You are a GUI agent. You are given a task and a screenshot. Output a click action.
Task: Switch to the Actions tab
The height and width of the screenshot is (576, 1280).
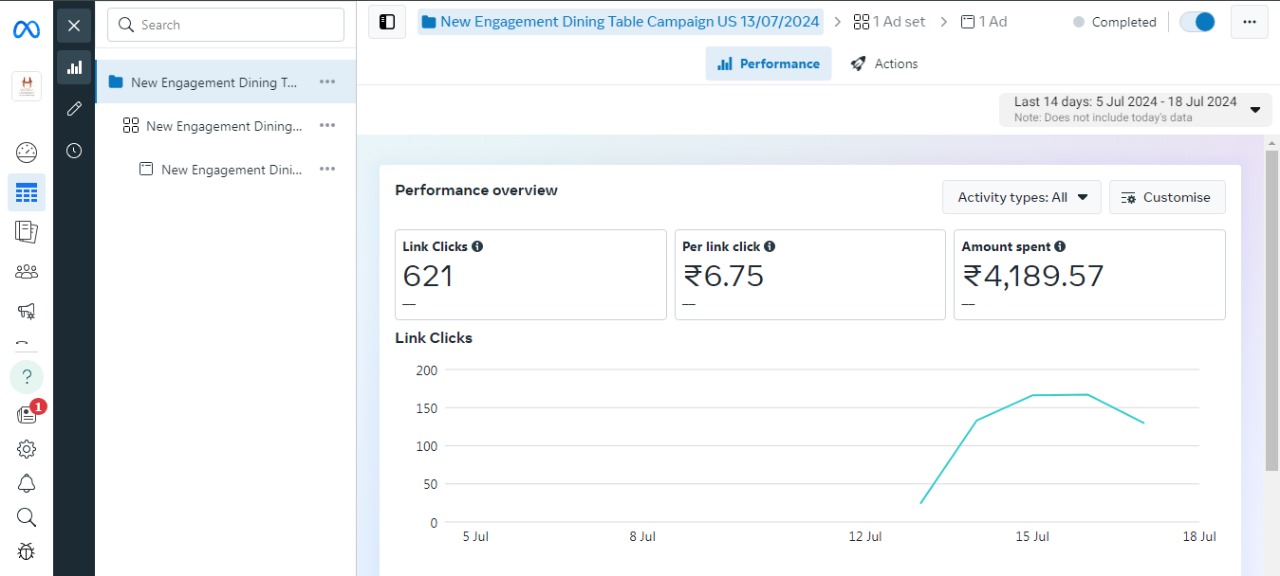[x=884, y=64]
